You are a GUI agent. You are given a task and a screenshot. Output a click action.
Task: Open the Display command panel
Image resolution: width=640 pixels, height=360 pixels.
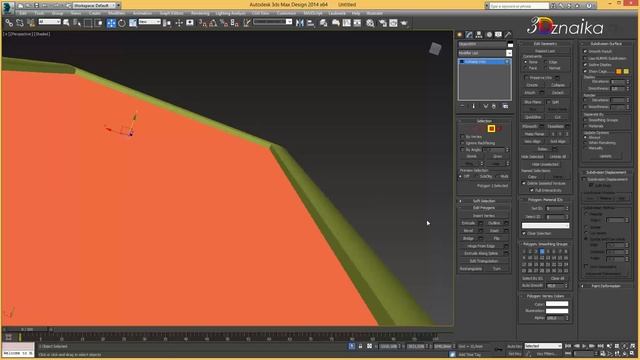click(x=498, y=35)
